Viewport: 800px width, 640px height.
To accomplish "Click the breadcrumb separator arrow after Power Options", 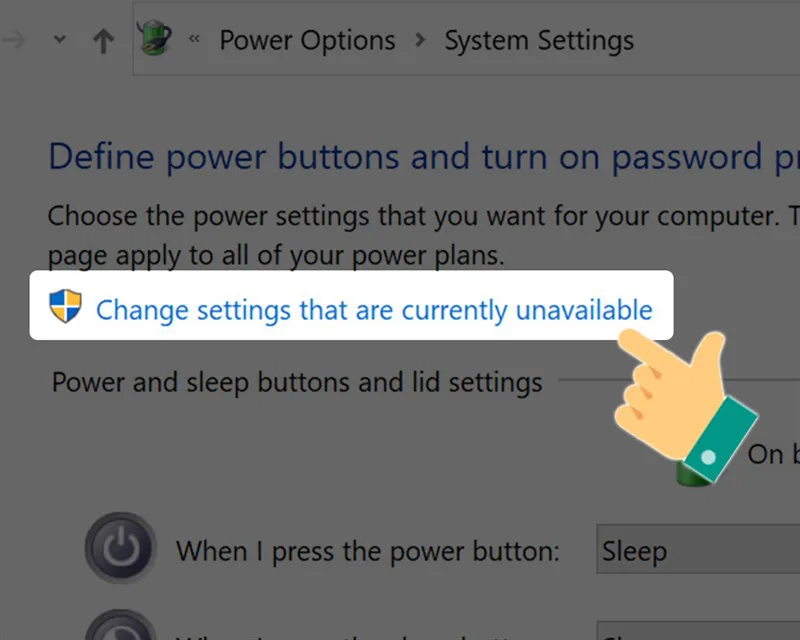I will 420,40.
